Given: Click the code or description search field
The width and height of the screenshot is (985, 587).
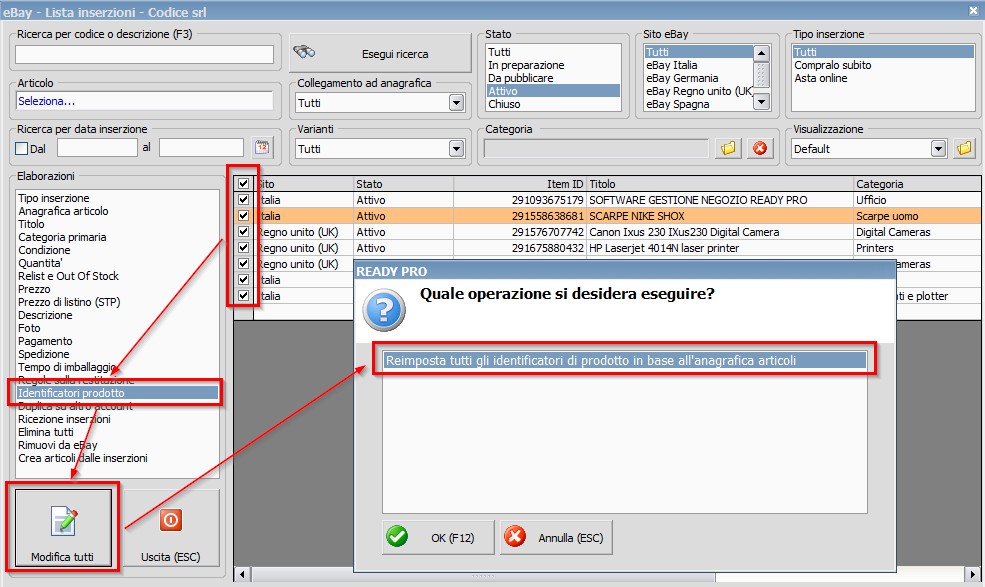Looking at the screenshot, I should (x=144, y=54).
